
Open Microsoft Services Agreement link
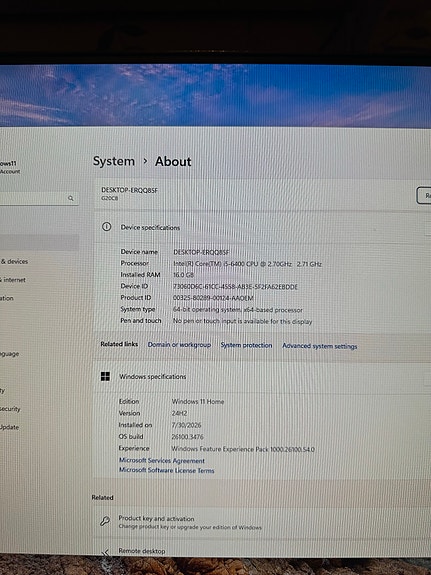[x=162, y=461]
